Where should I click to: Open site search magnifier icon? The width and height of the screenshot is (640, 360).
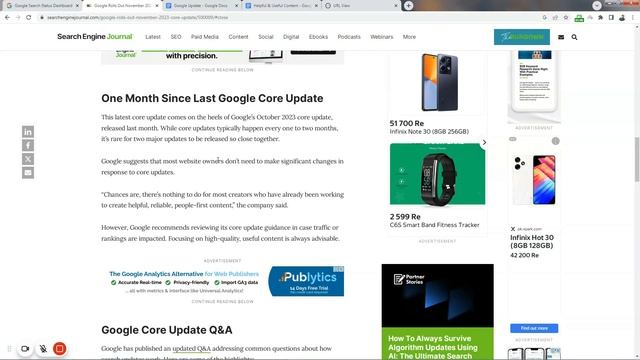coord(574,37)
